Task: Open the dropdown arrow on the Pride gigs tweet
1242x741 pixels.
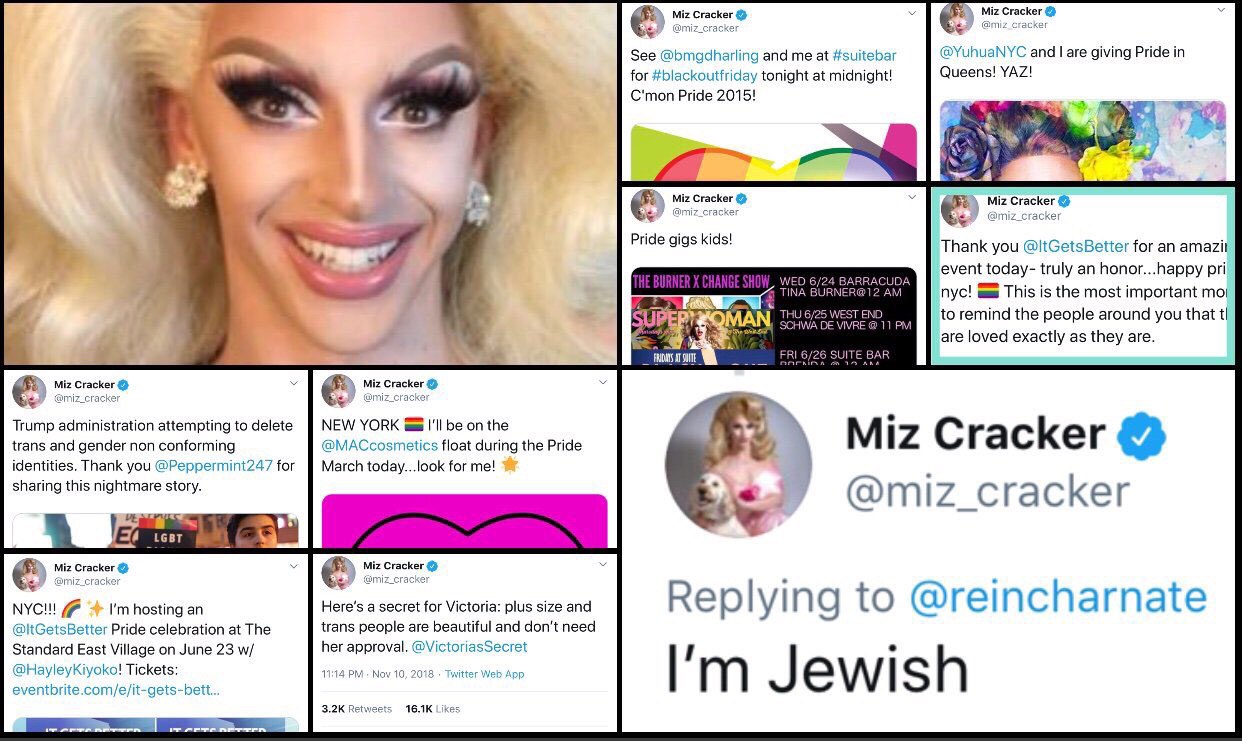Action: [911, 197]
